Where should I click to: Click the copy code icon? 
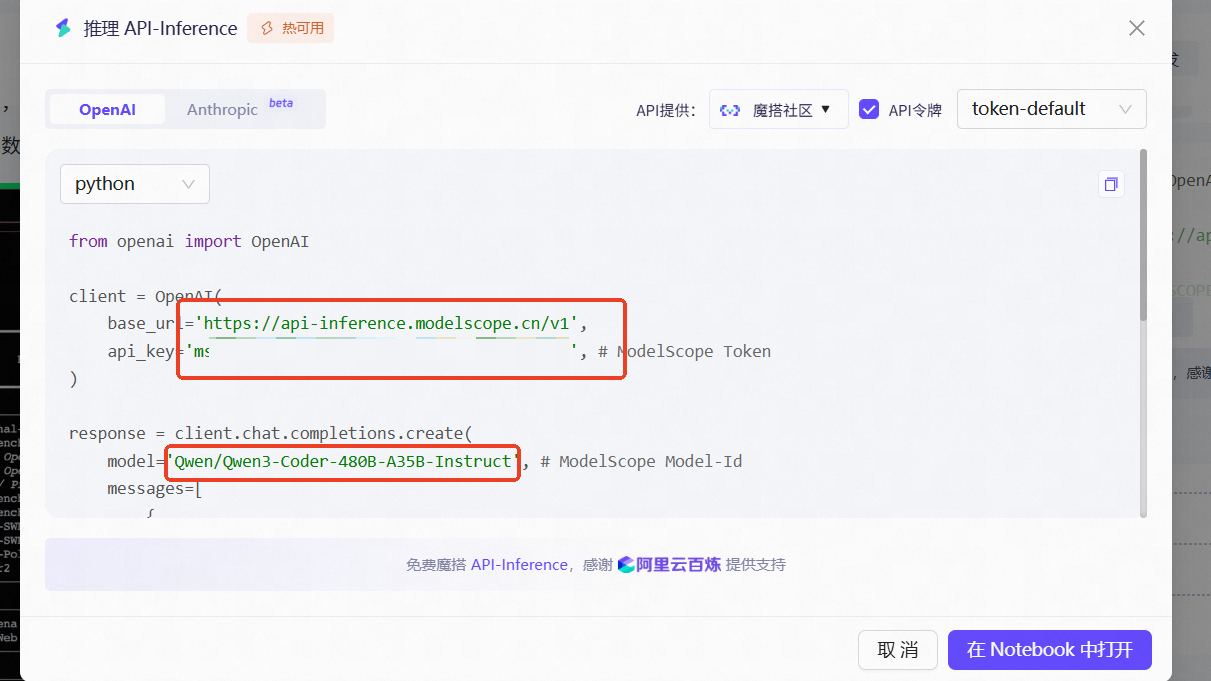[x=1110, y=184]
